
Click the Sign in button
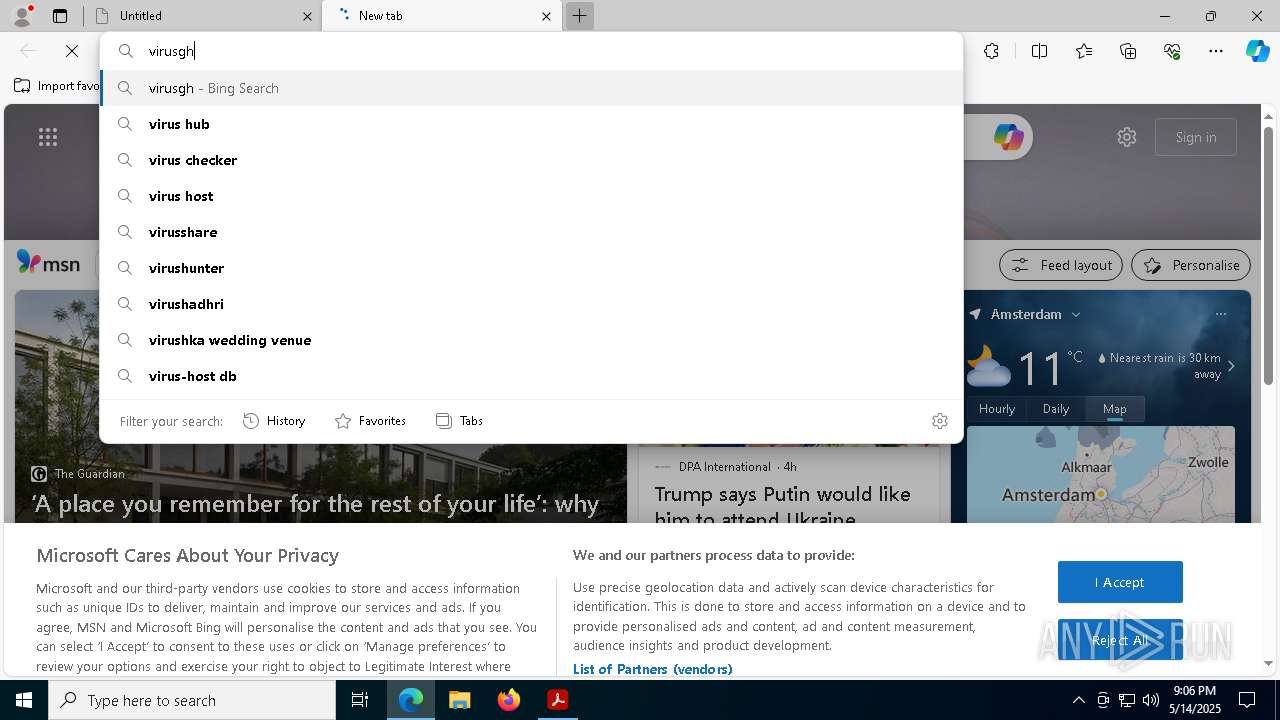click(1196, 137)
